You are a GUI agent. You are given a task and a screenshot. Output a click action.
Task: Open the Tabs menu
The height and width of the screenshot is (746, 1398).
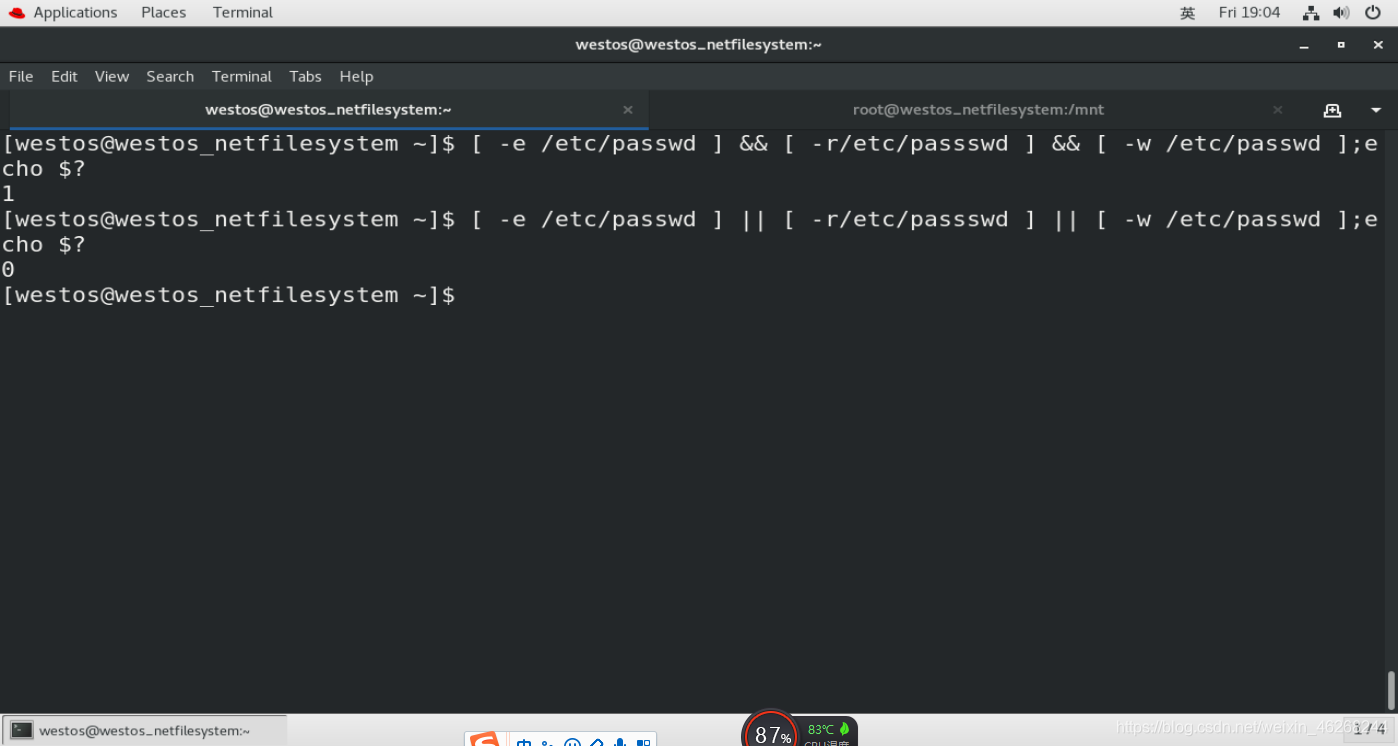(x=305, y=76)
